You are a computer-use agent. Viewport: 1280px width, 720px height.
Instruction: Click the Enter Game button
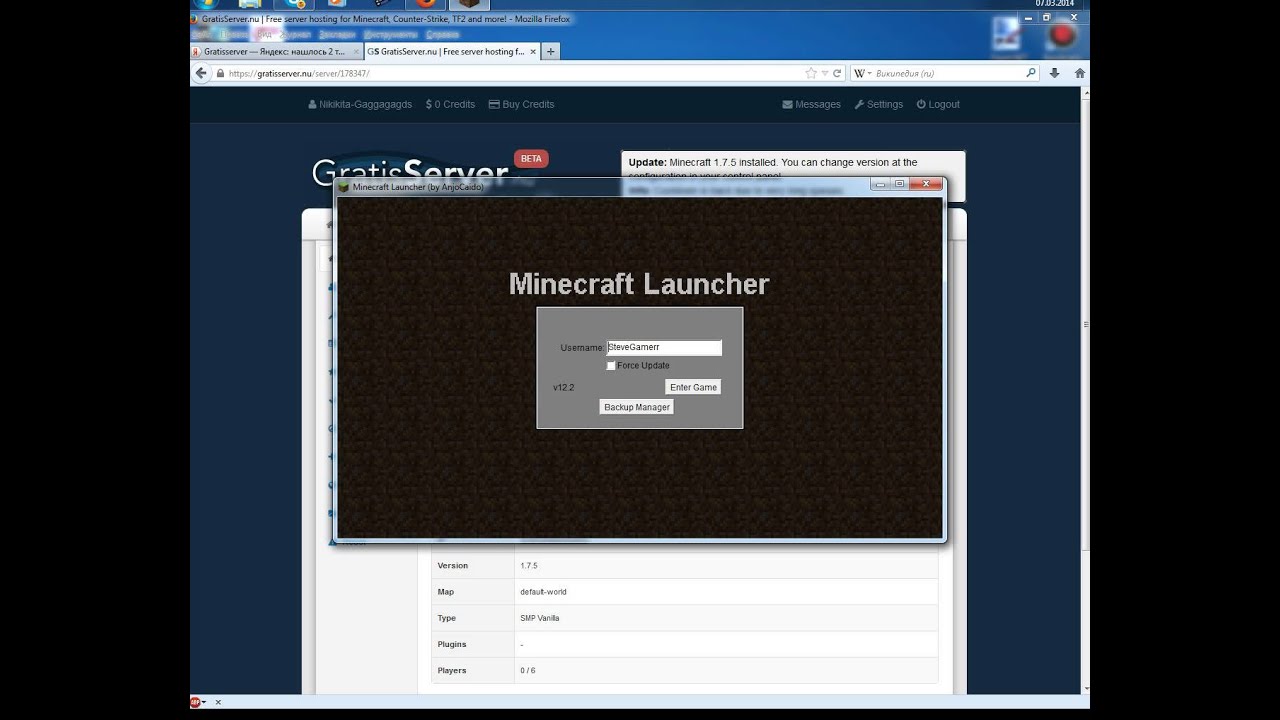(693, 387)
